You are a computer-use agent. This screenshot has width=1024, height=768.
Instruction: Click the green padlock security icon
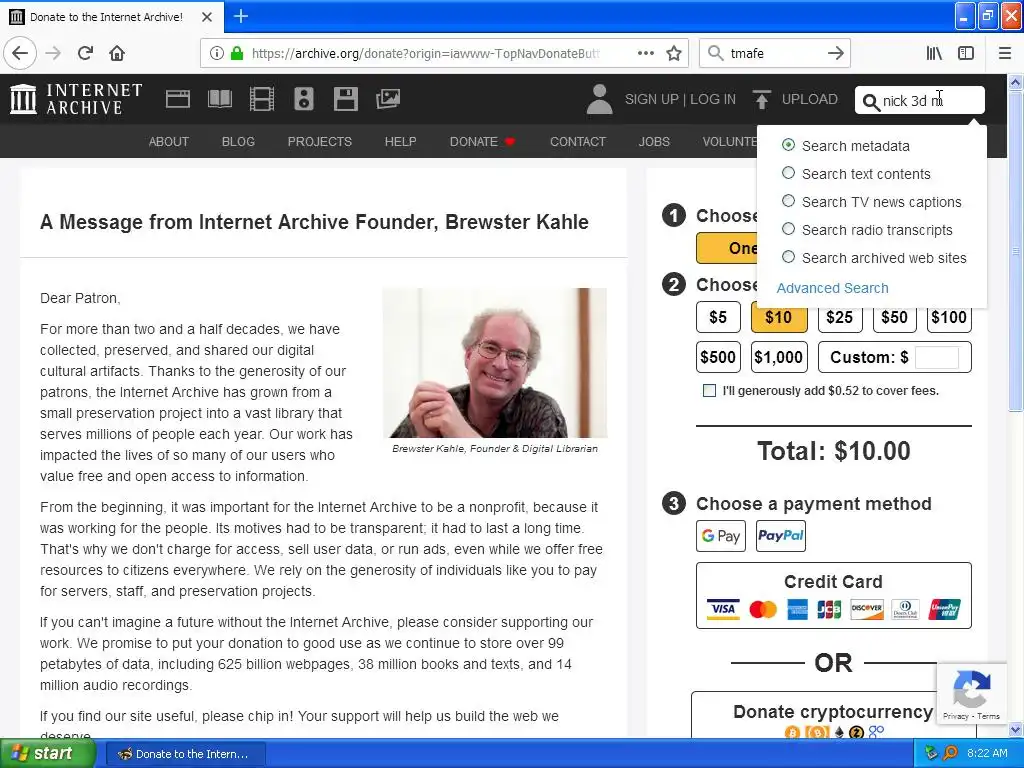[x=237, y=53]
